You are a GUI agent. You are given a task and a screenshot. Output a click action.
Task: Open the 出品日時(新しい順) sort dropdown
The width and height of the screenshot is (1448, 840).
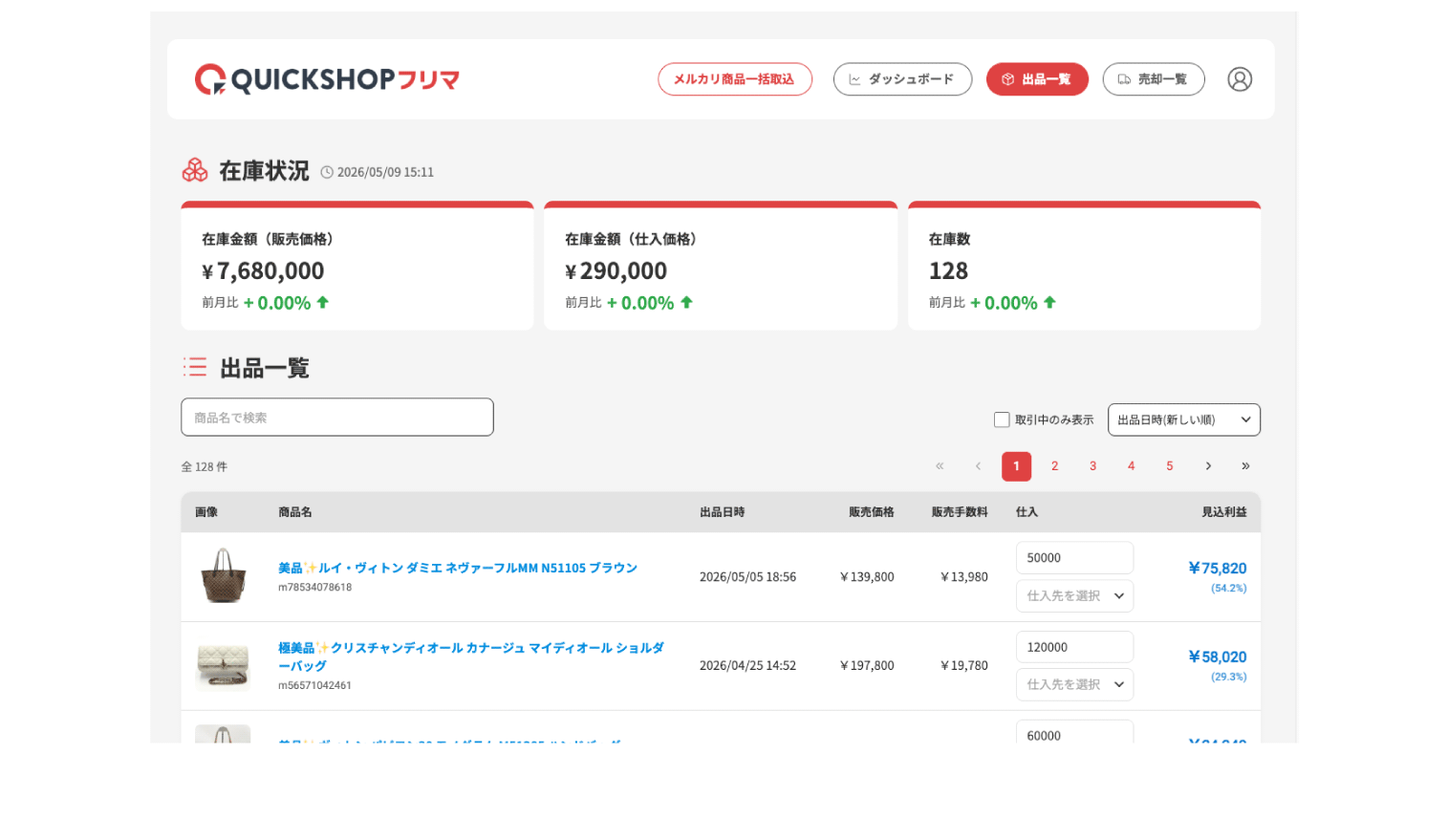click(x=1183, y=420)
